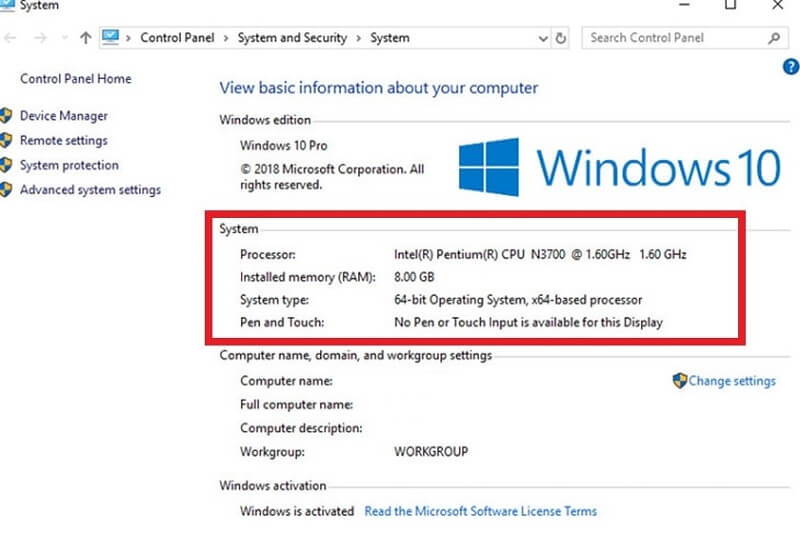This screenshot has height=533, width=800.
Task: Click the Change settings link
Action: click(x=731, y=381)
